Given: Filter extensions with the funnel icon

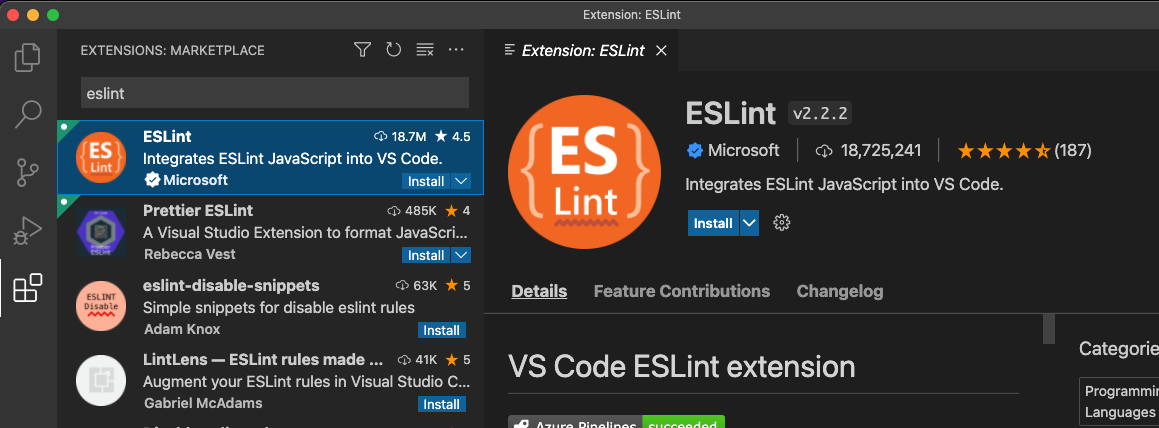Looking at the screenshot, I should [x=361, y=50].
